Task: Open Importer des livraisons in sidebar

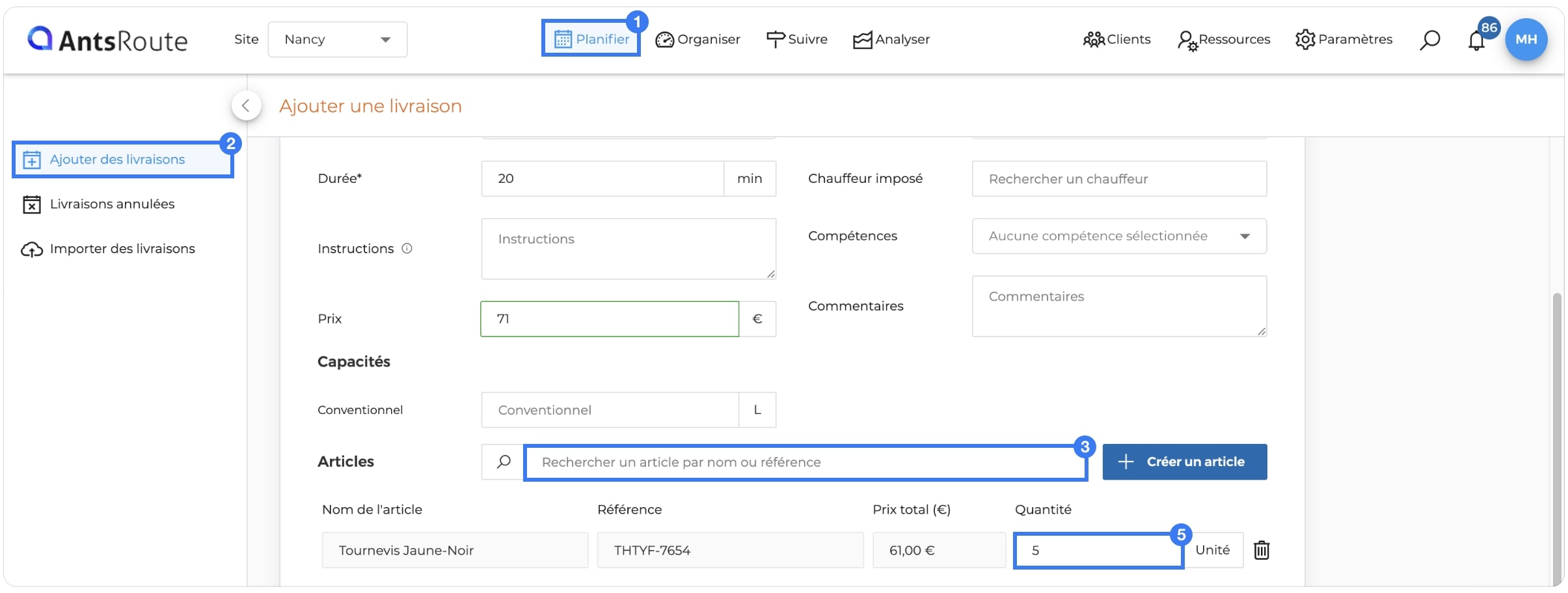Action: (108, 249)
